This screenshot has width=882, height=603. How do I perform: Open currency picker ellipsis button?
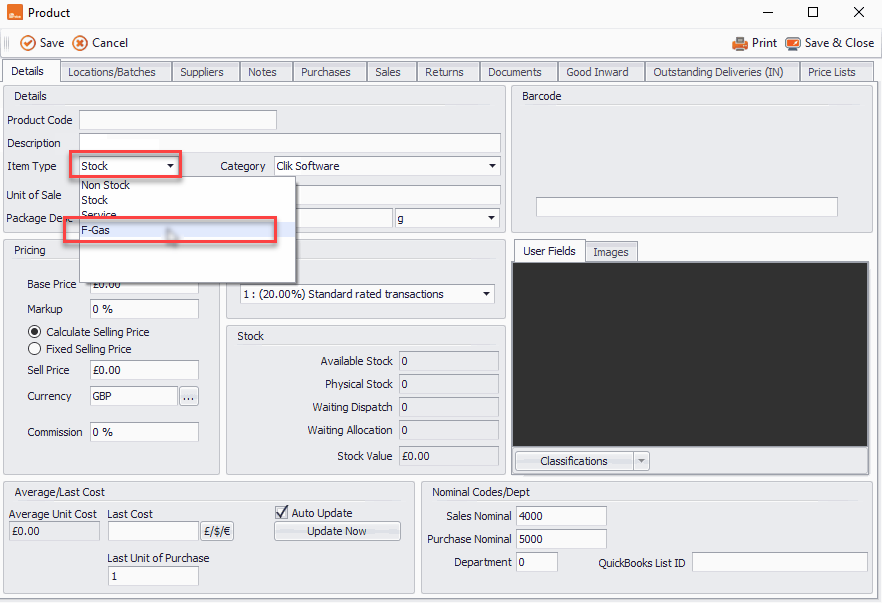(x=189, y=397)
